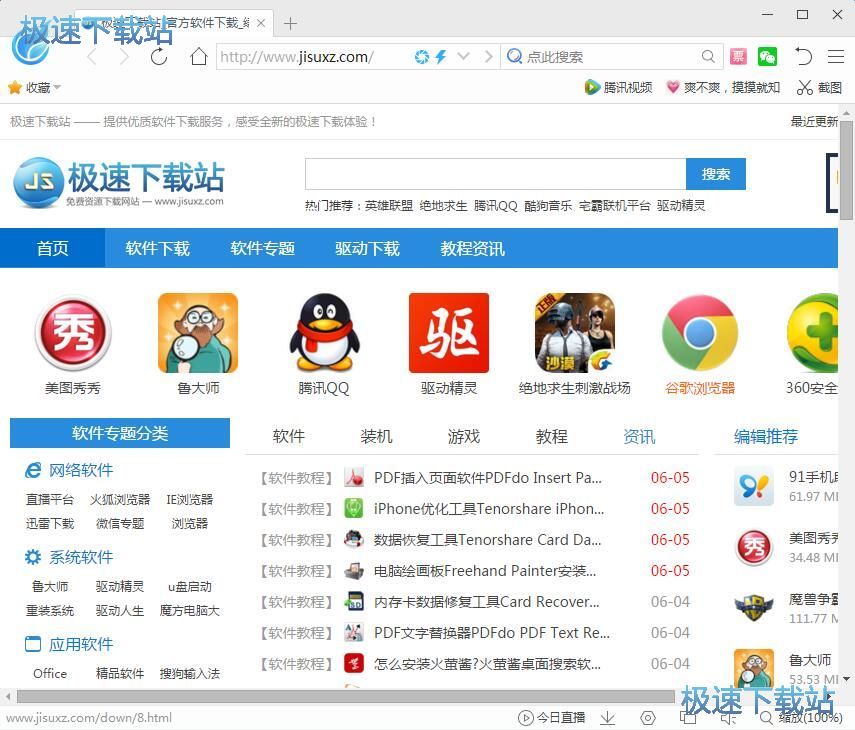
Task: Open PDF插入页面软件PDFdo Insert Pa... article
Action: pos(487,478)
